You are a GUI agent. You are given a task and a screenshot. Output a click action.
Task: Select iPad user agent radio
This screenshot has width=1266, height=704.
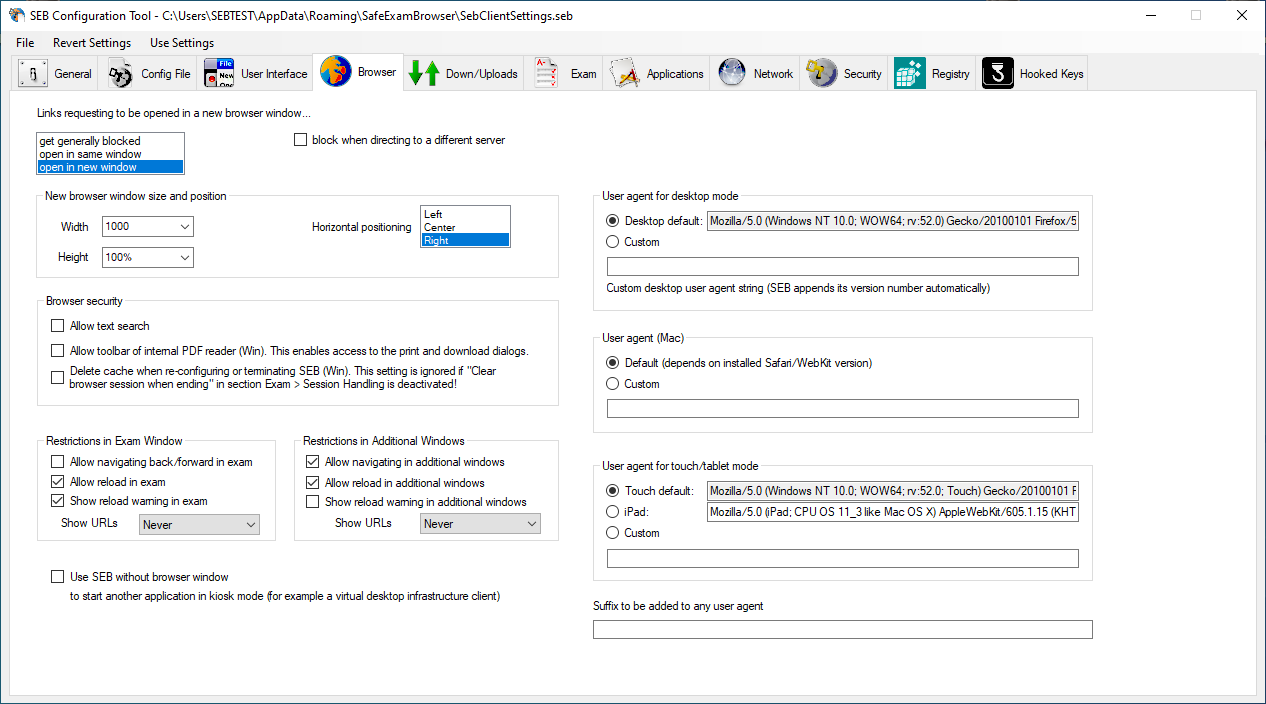613,512
